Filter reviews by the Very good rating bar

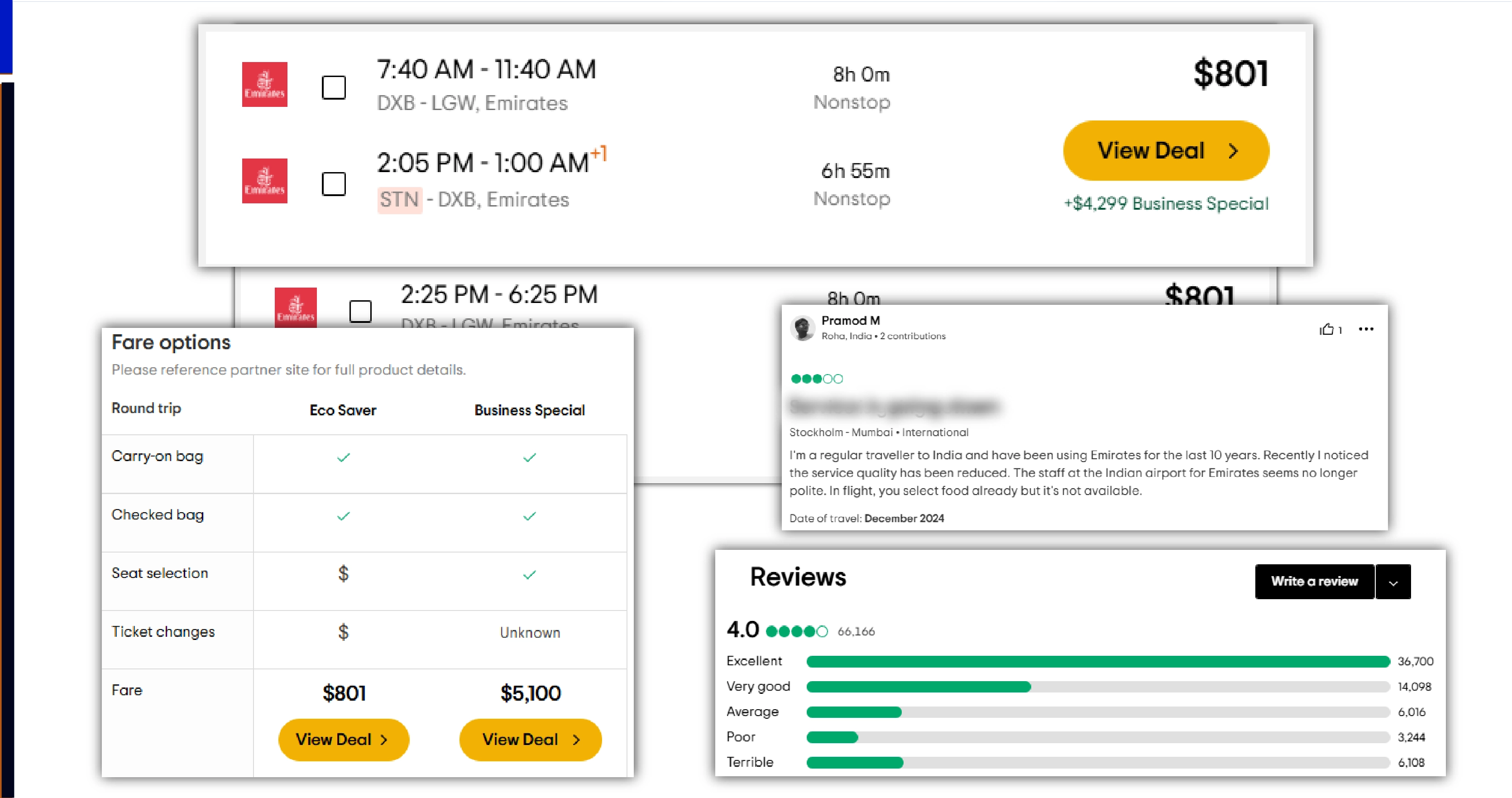pos(1098,687)
